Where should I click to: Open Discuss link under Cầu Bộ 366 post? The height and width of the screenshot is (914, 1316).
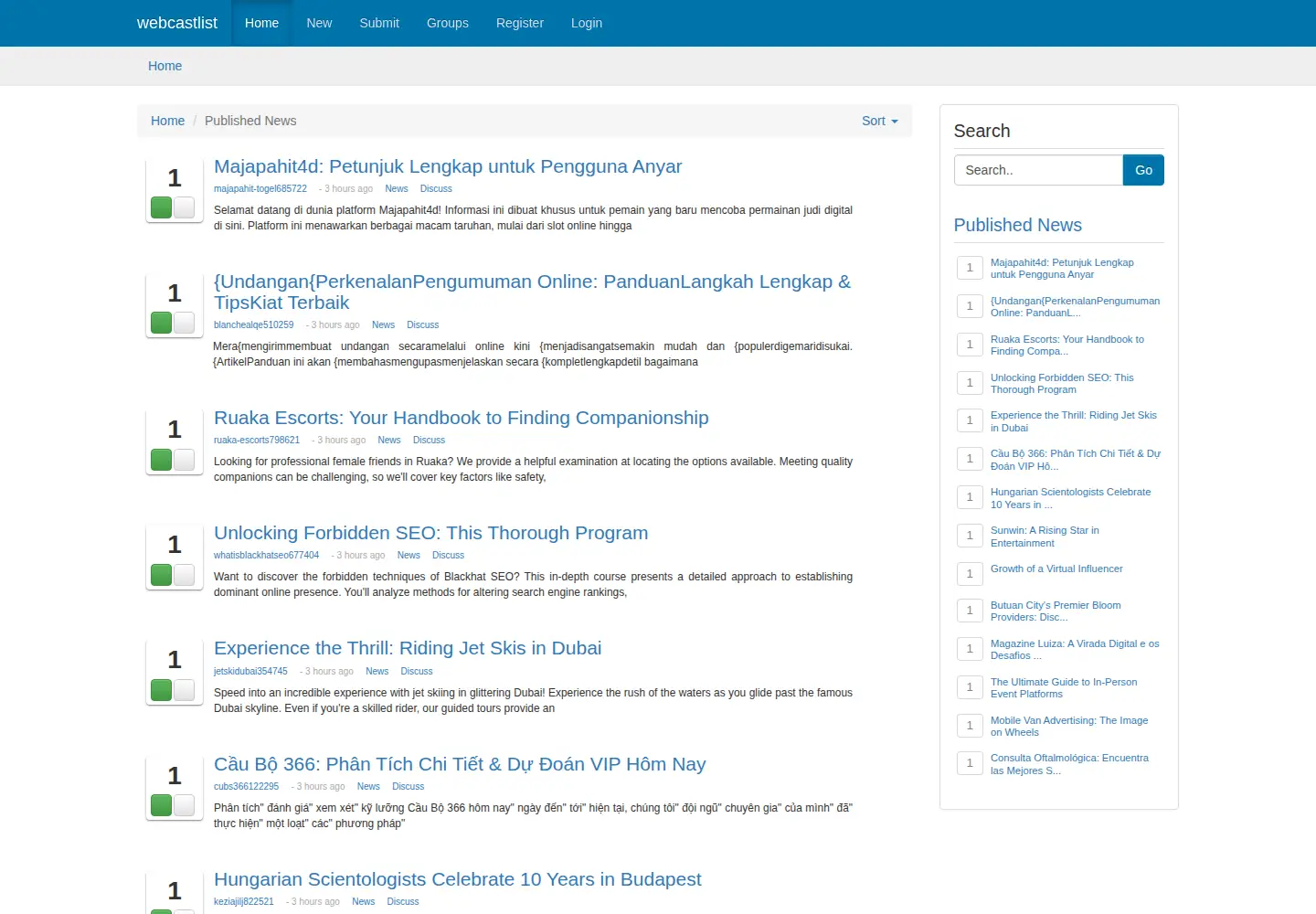[409, 787]
